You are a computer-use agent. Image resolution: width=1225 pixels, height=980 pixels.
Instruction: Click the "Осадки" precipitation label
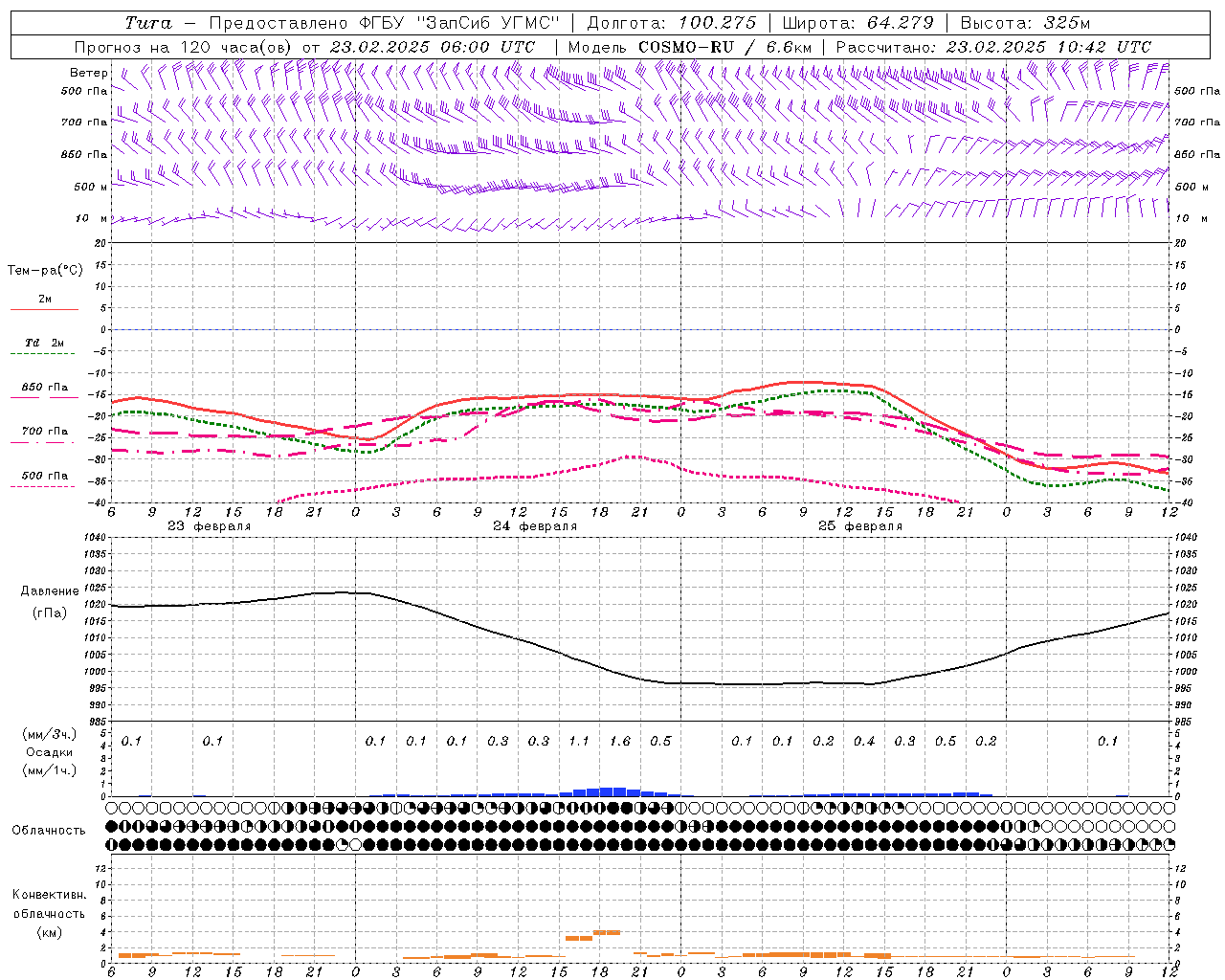50,752
